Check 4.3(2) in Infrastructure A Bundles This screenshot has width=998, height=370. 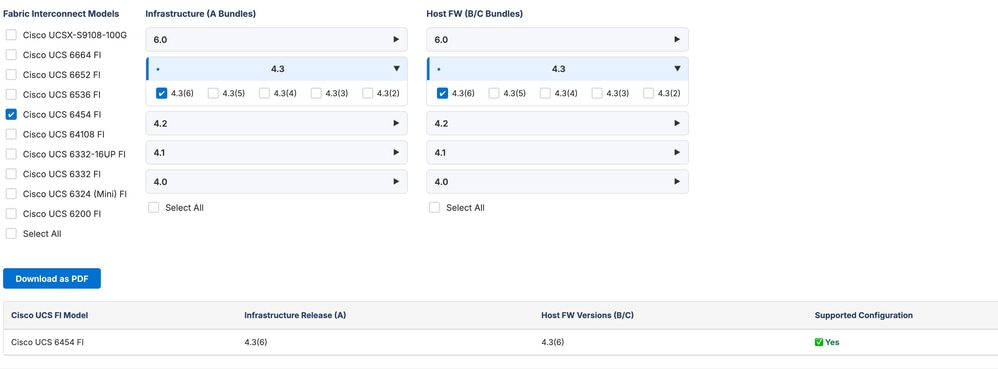367,94
